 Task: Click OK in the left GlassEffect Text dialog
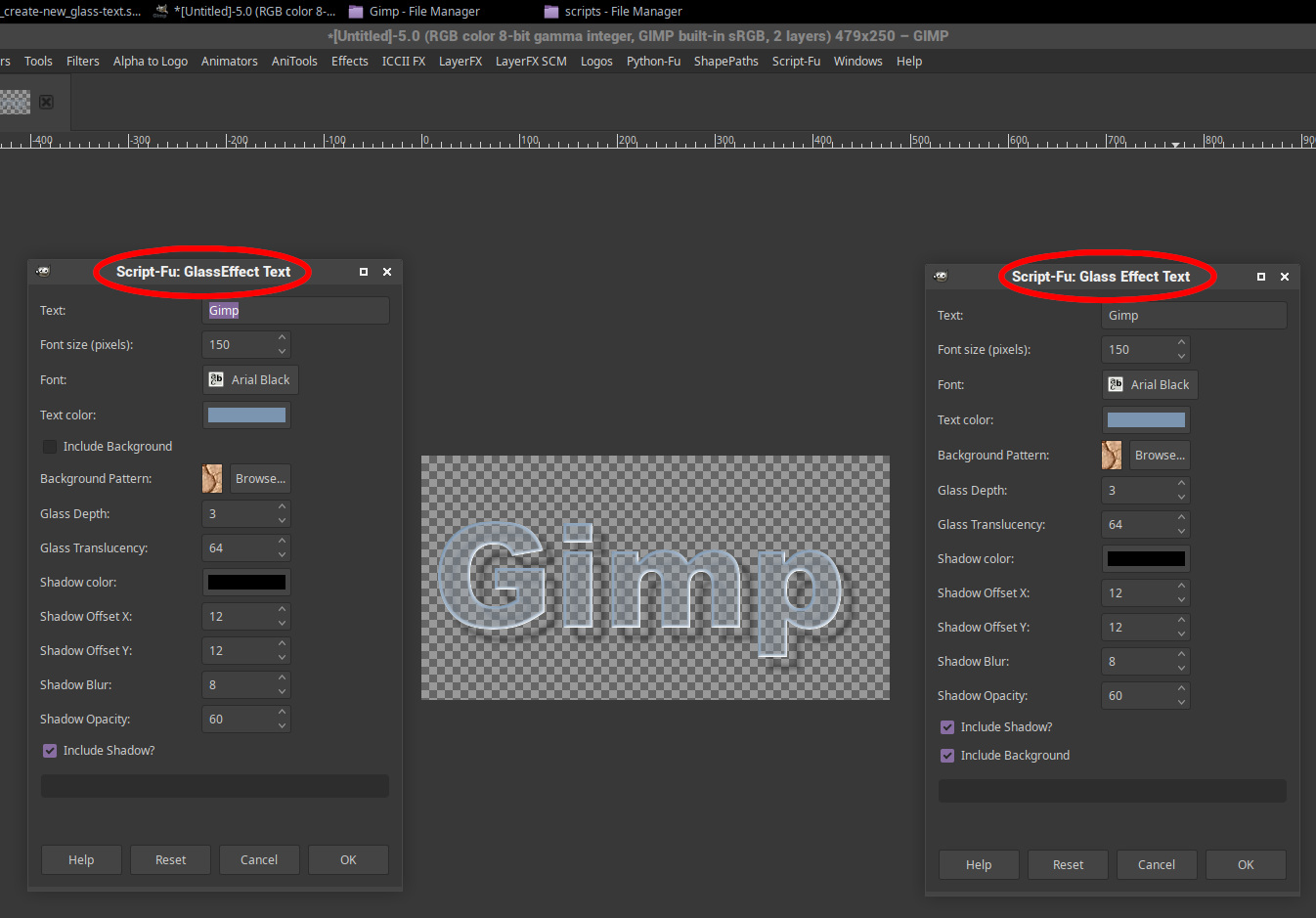348,860
